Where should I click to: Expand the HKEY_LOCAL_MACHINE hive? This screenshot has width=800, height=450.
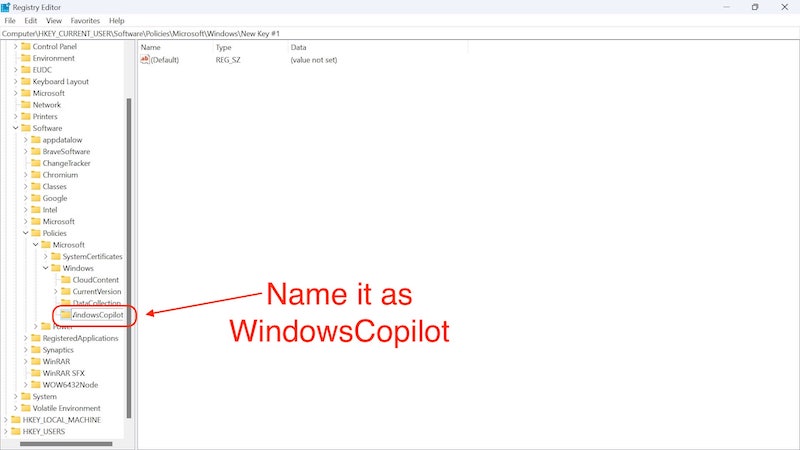tap(6, 419)
